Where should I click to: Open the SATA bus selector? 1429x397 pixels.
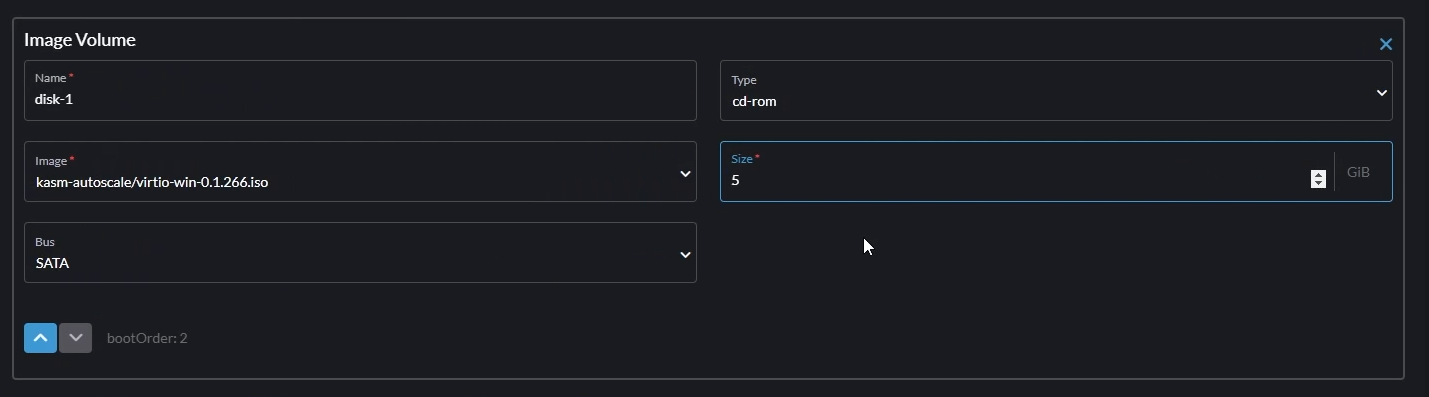click(x=360, y=253)
